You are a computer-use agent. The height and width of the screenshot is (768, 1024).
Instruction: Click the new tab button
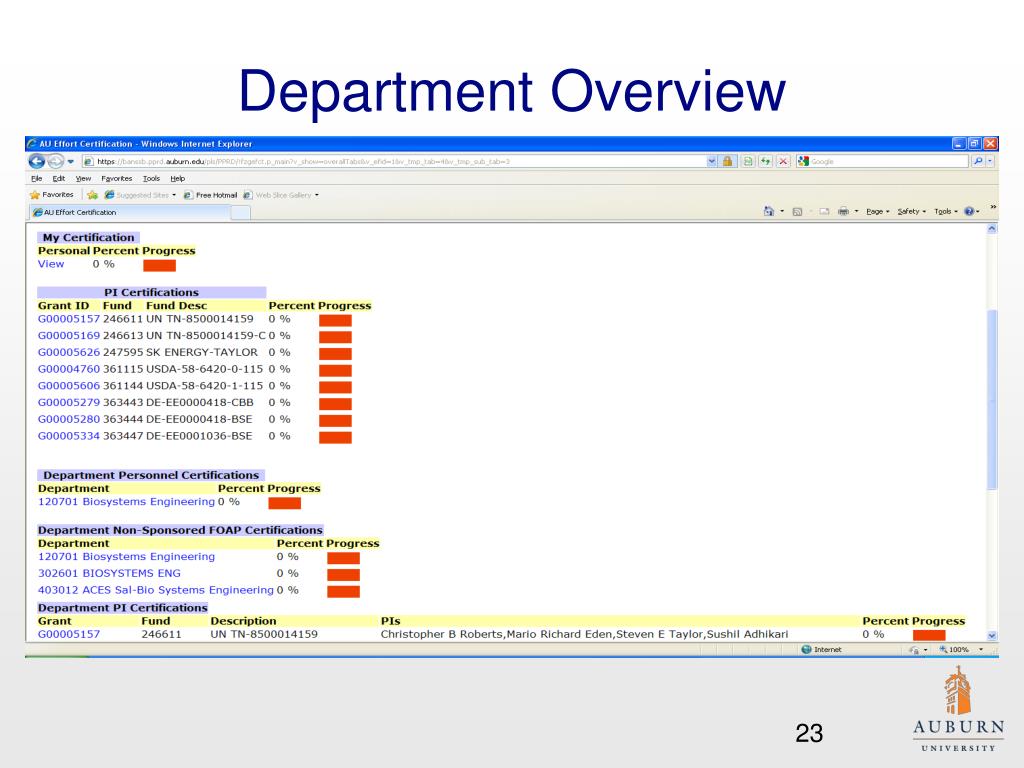pos(240,212)
